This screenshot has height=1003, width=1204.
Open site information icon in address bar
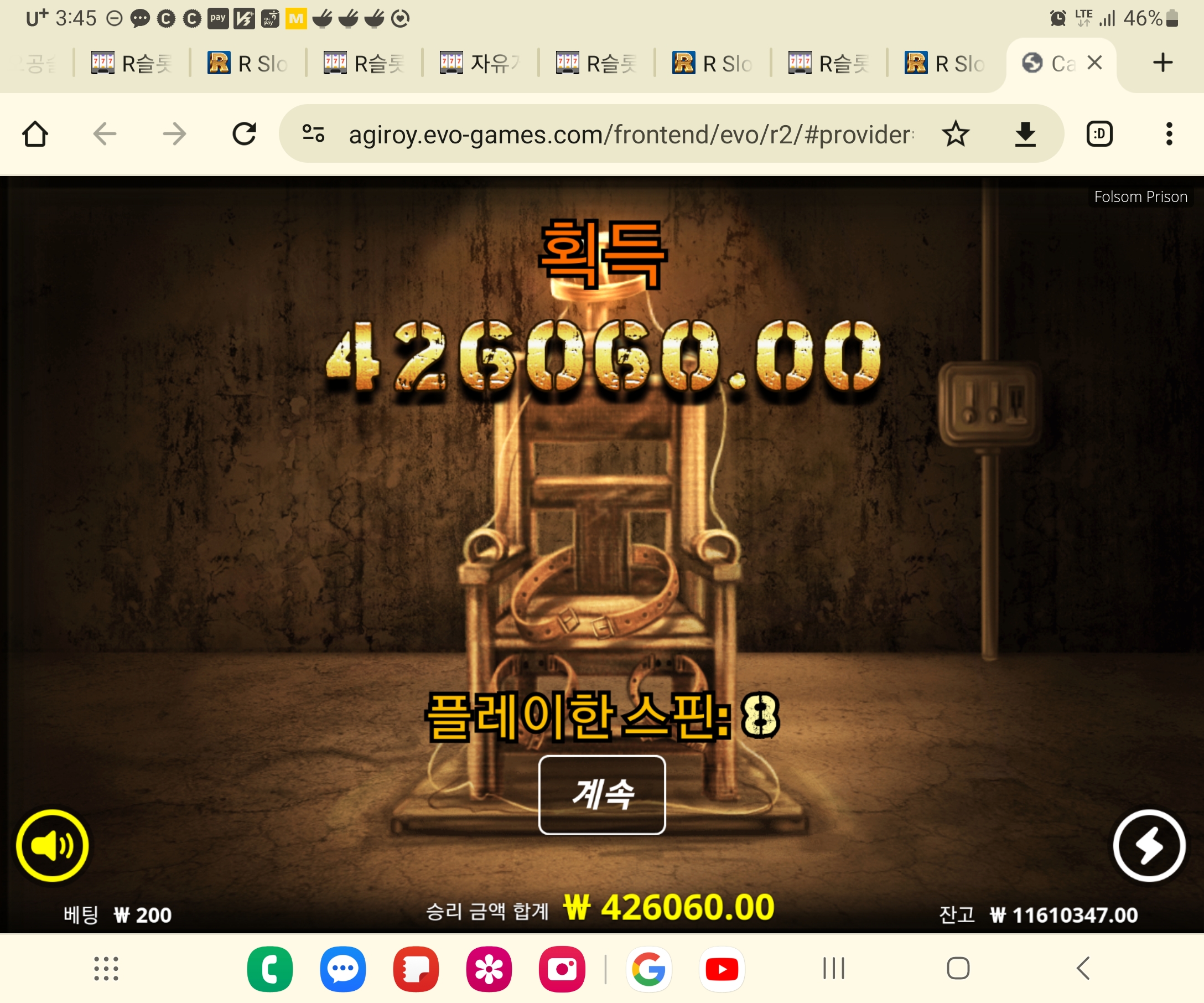314,134
